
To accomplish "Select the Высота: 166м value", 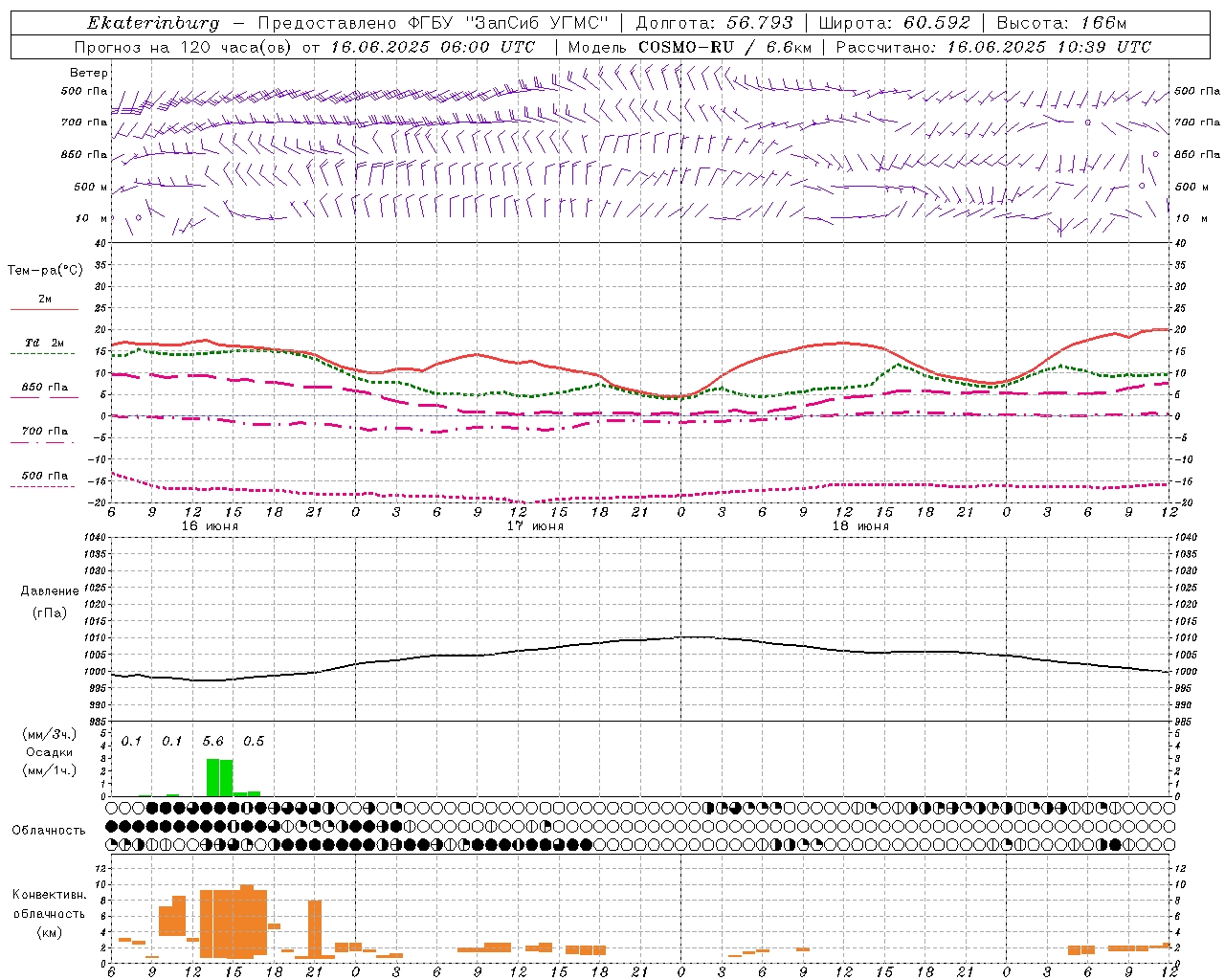I will tap(1061, 23).
